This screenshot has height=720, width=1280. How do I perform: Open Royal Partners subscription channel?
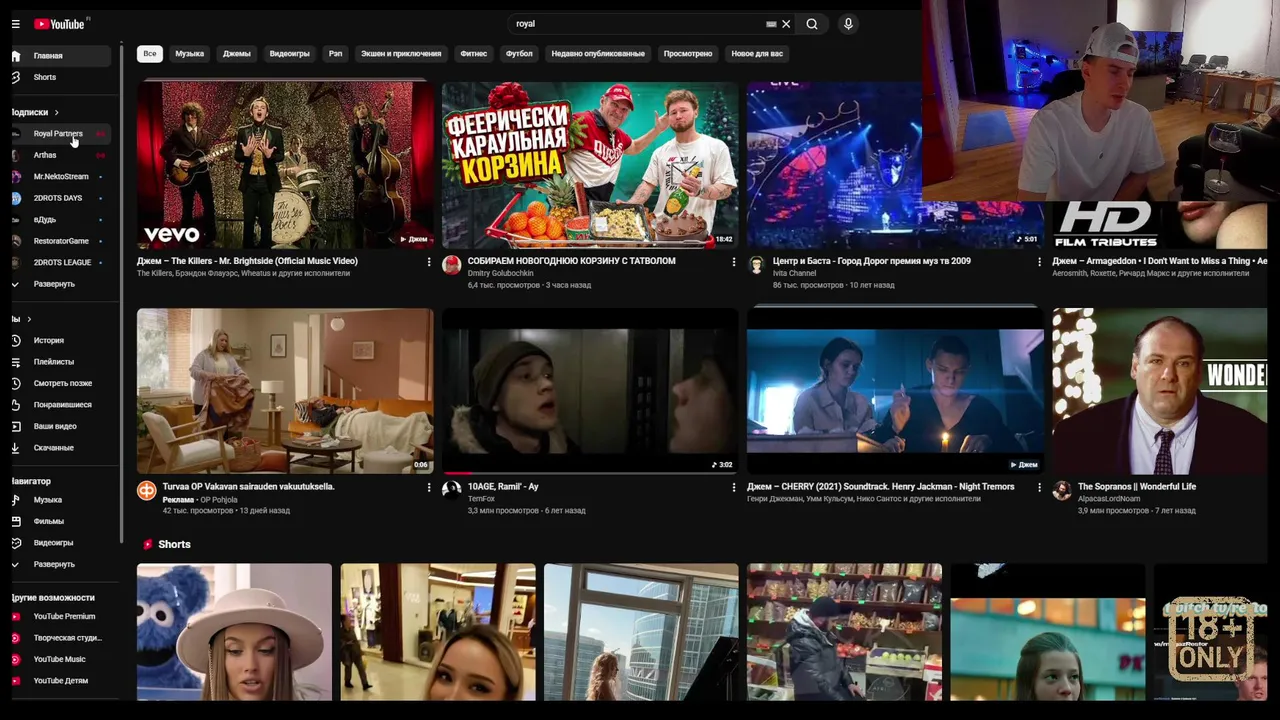tap(60, 134)
